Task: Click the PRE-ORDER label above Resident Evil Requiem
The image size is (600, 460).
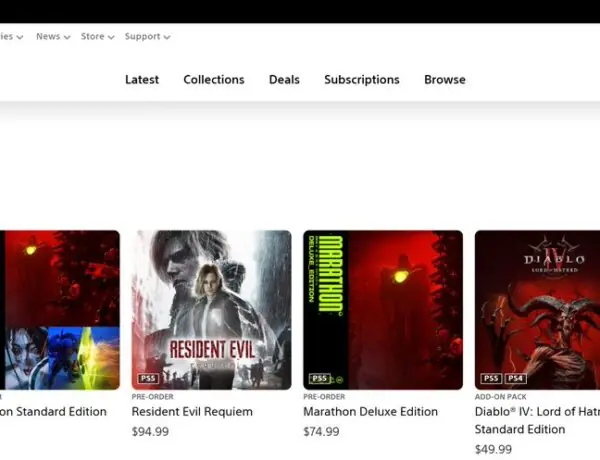Action: click(x=153, y=396)
